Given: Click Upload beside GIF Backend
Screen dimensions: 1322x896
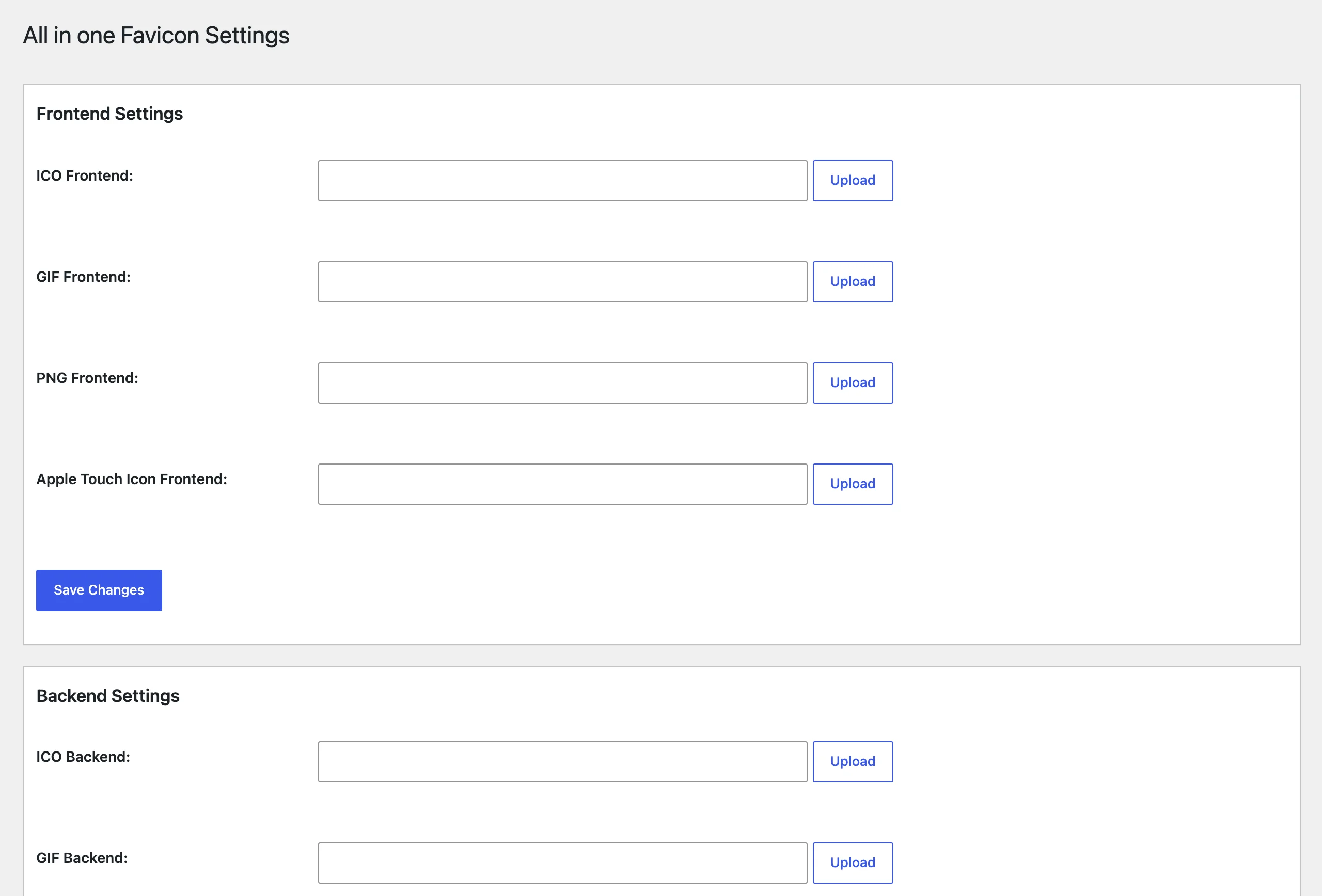Looking at the screenshot, I should 853,862.
